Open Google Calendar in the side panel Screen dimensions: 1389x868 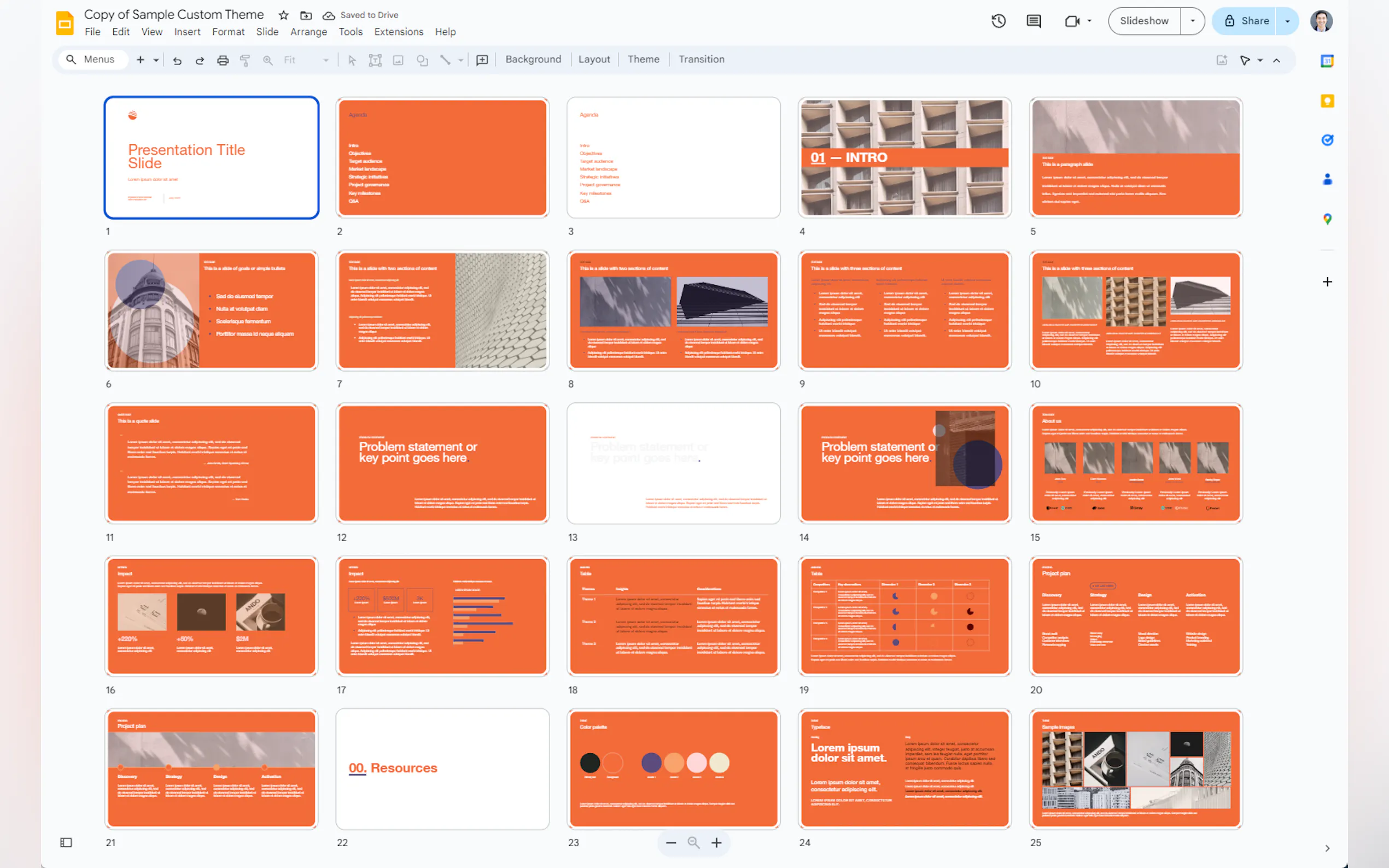(x=1328, y=60)
